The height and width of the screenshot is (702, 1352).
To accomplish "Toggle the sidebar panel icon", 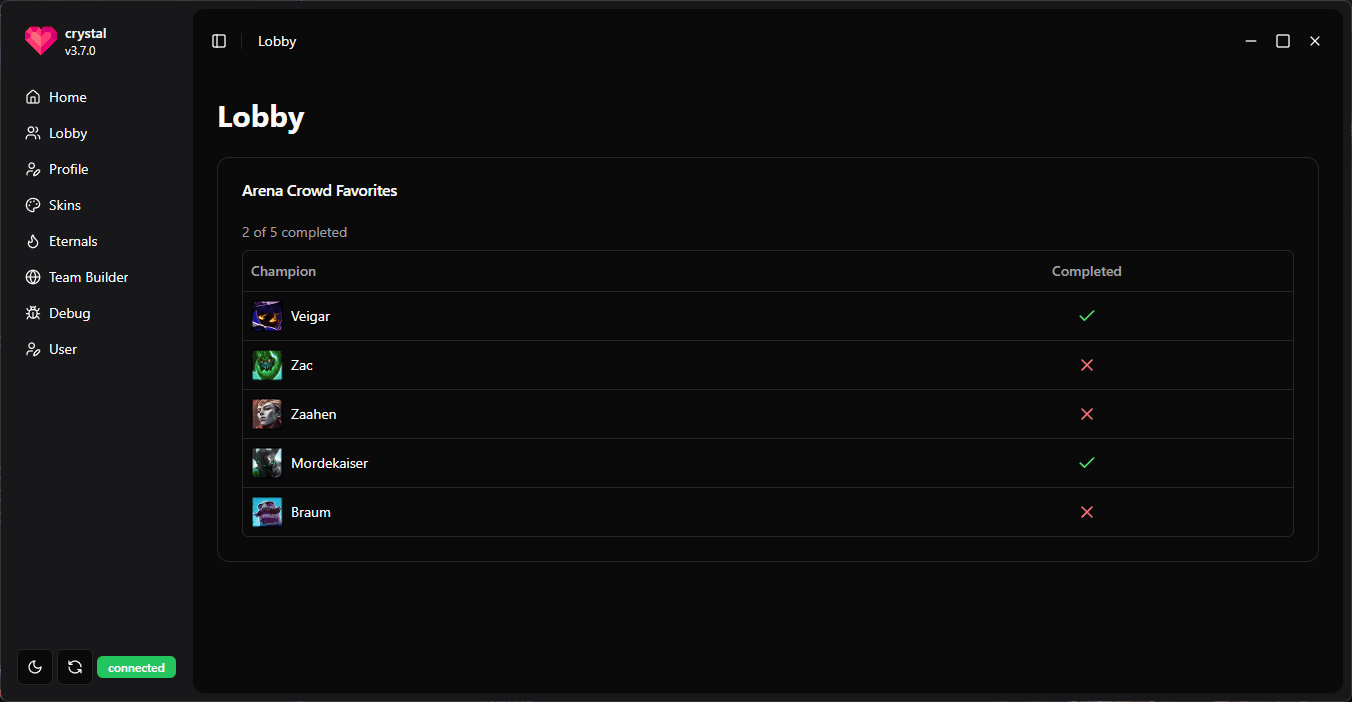I will coord(219,41).
